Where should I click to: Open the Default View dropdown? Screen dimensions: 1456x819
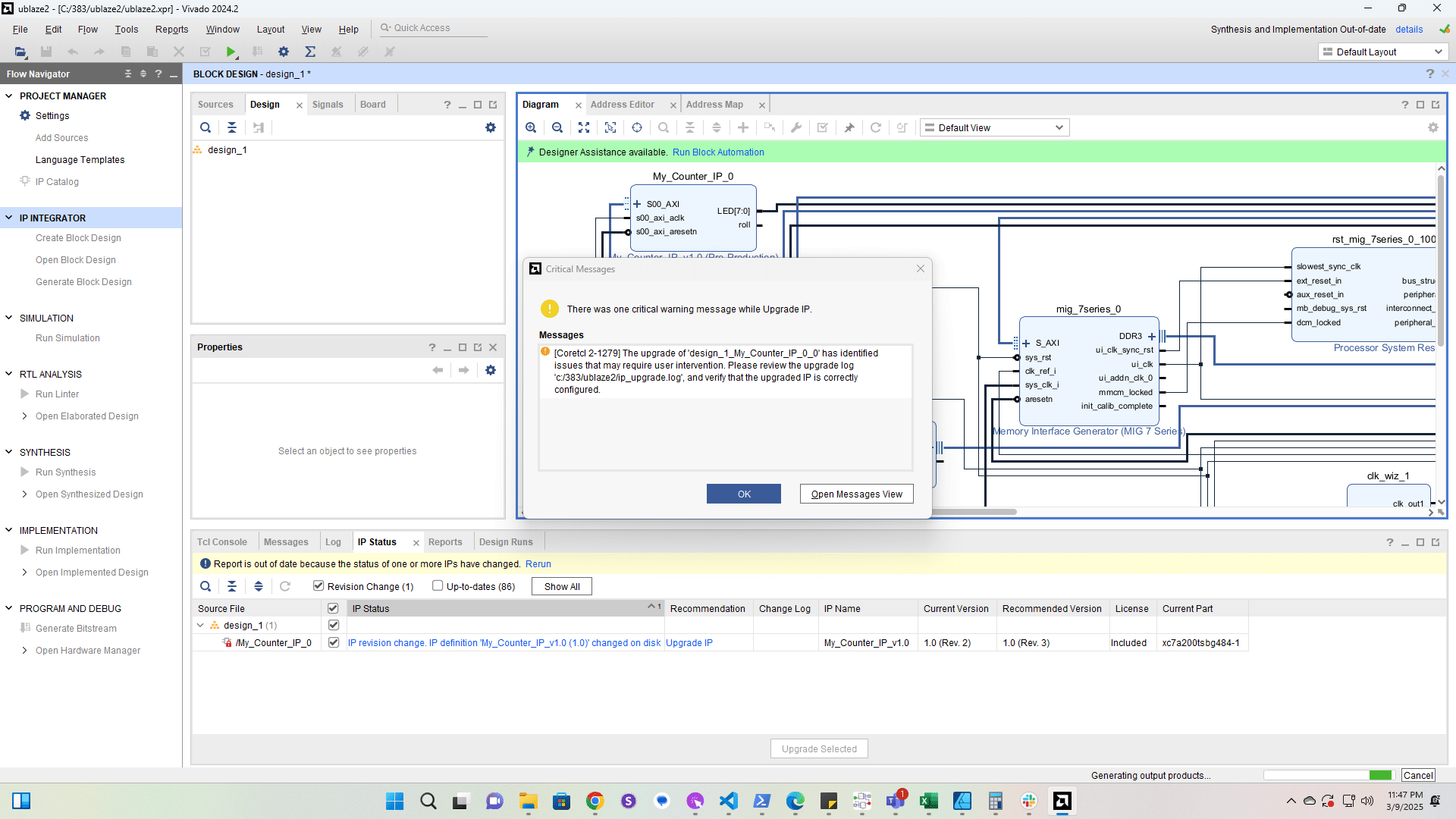coord(994,127)
